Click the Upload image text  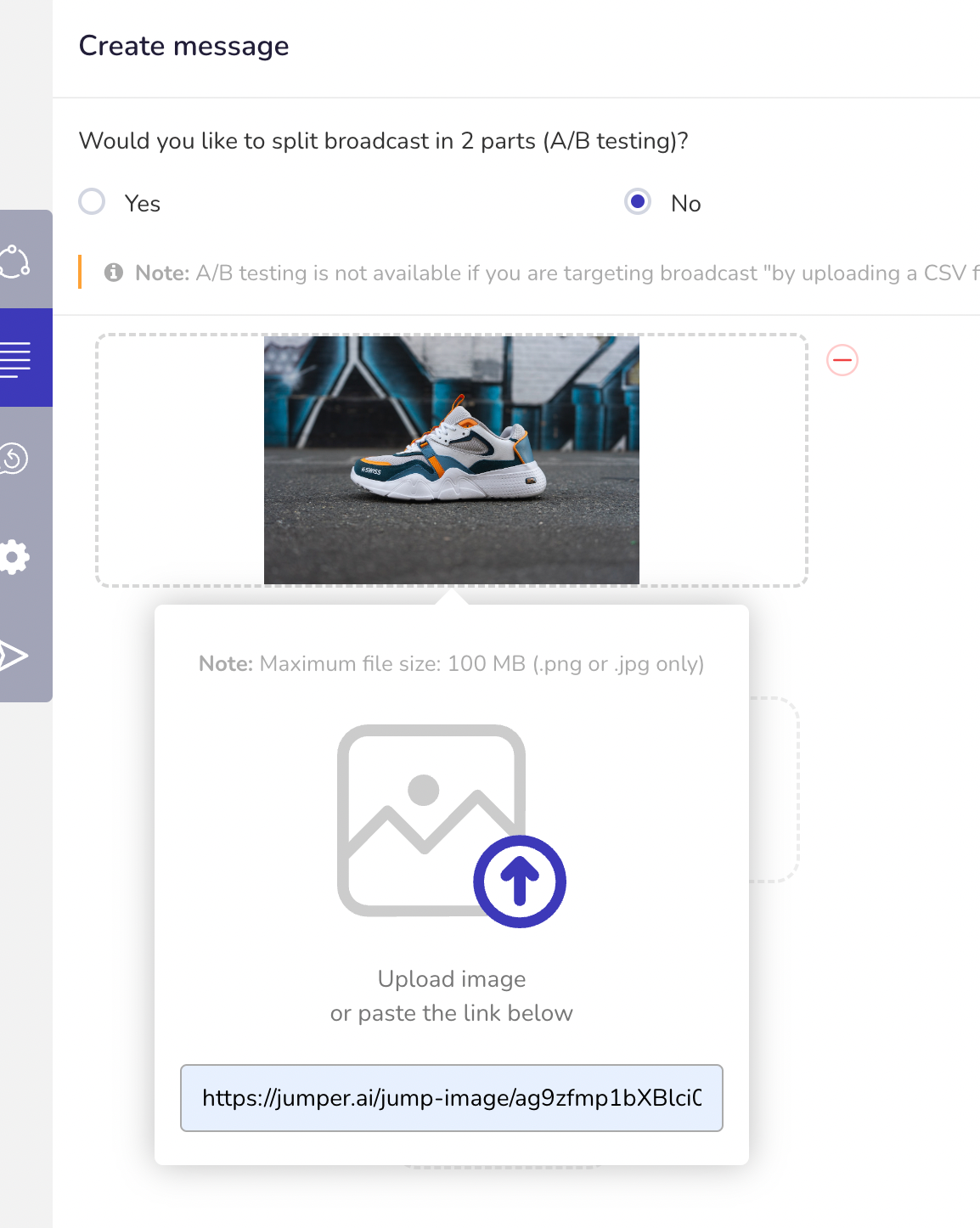pyautogui.click(x=452, y=979)
